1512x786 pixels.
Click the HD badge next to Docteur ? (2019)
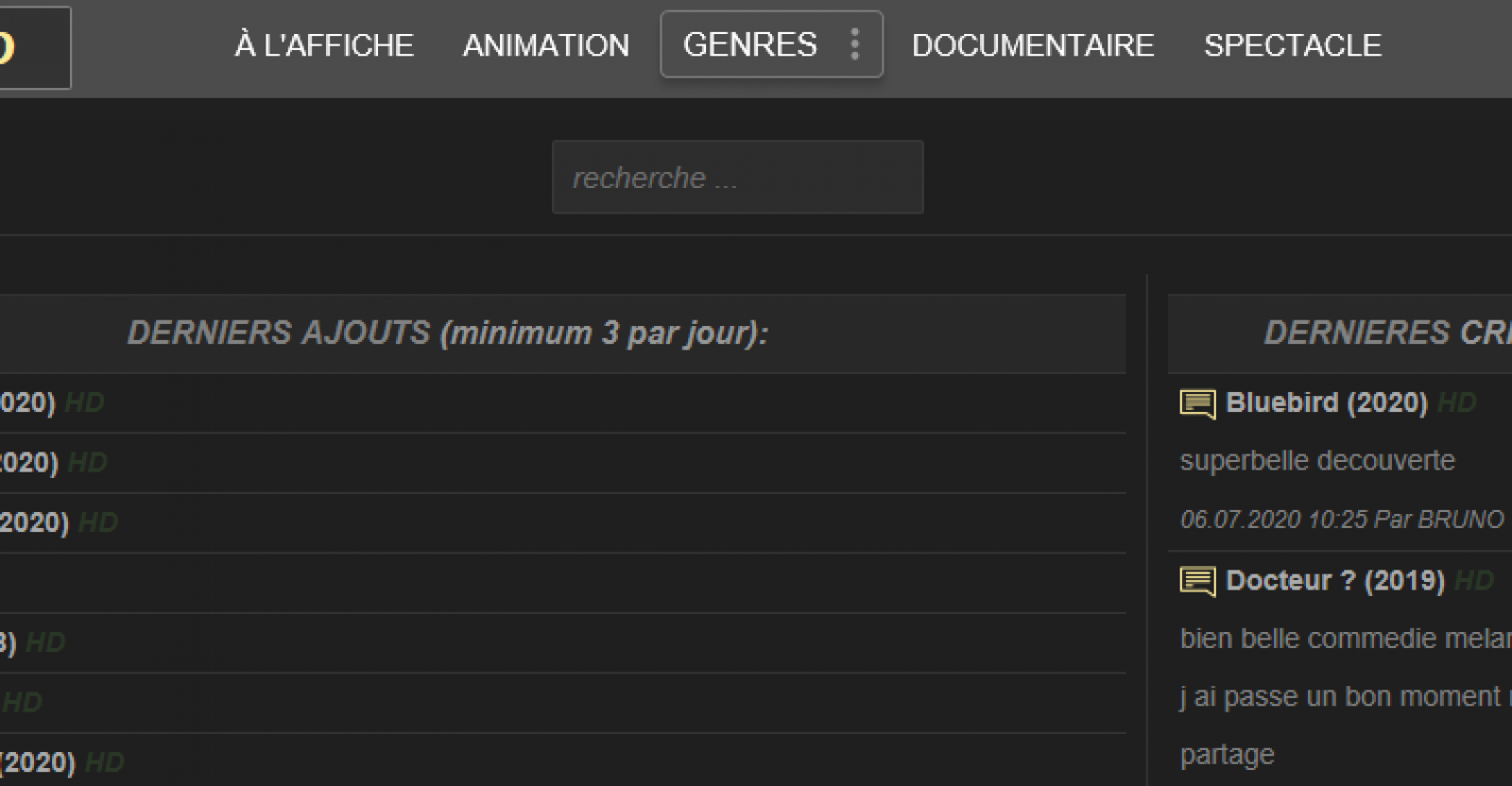click(x=1473, y=580)
